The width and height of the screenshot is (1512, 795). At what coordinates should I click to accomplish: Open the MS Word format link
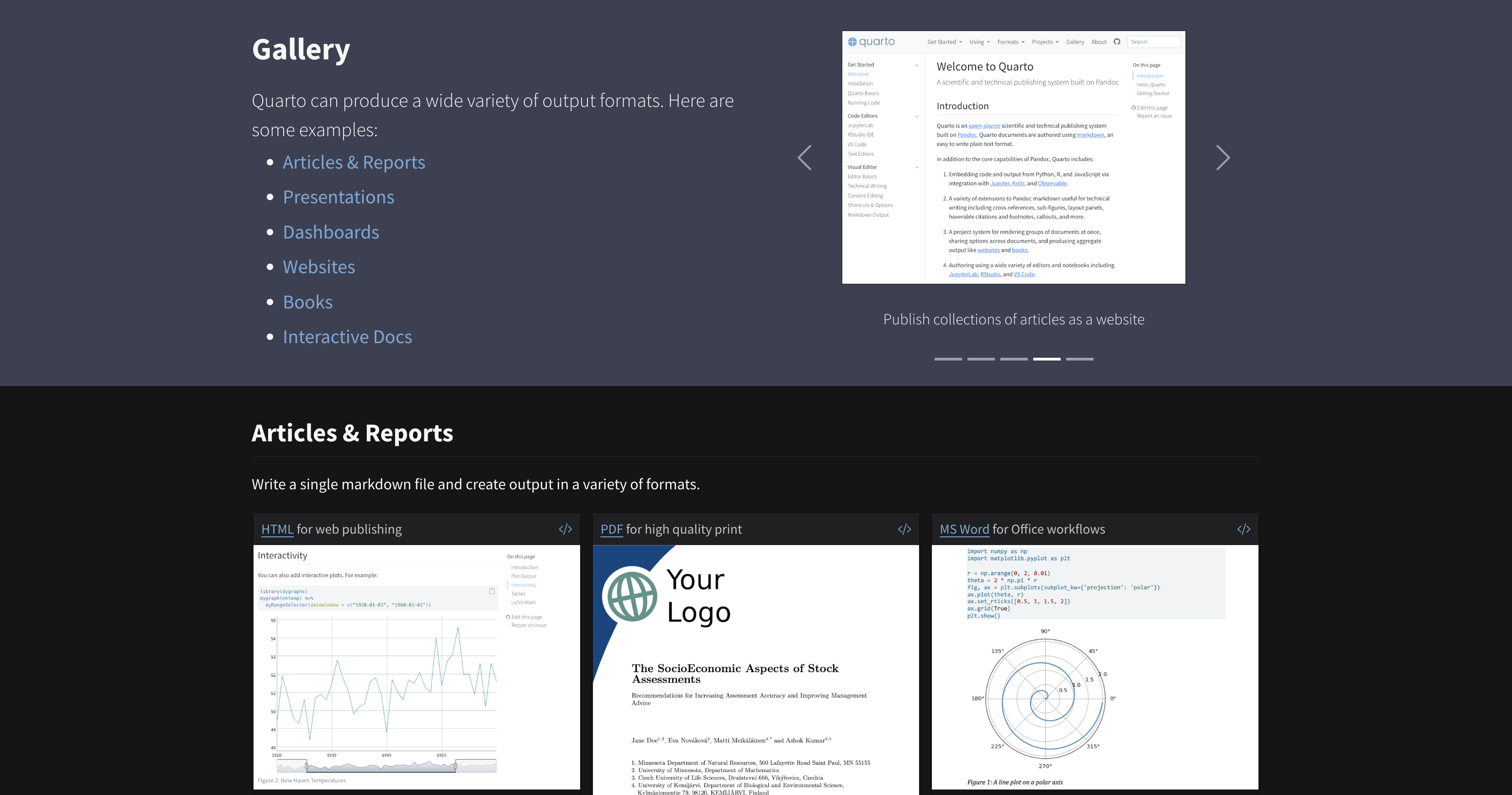click(964, 529)
